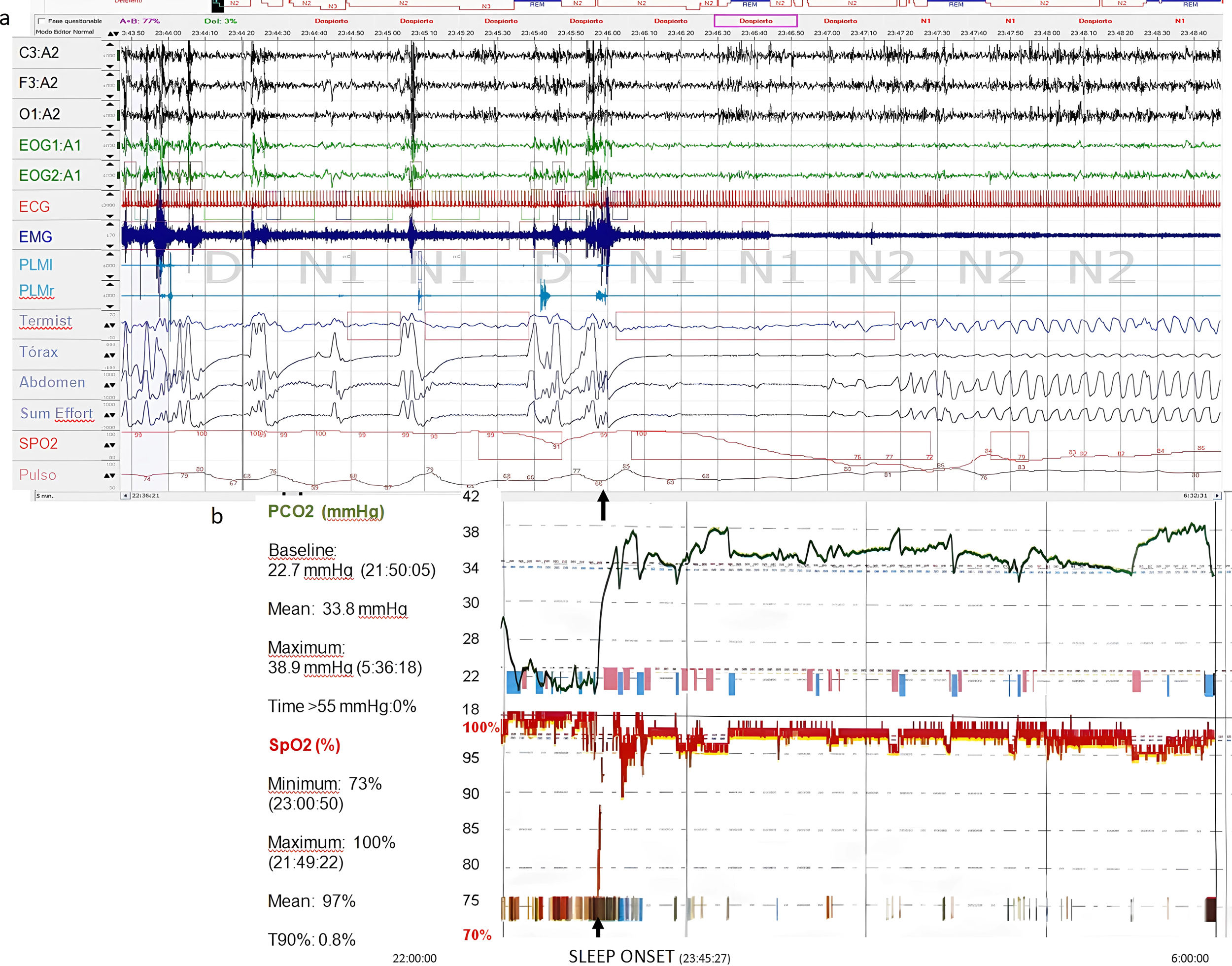Select the last N1 epoch label at right
Viewport: 1232px width, 966px height.
pyautogui.click(x=1179, y=21)
